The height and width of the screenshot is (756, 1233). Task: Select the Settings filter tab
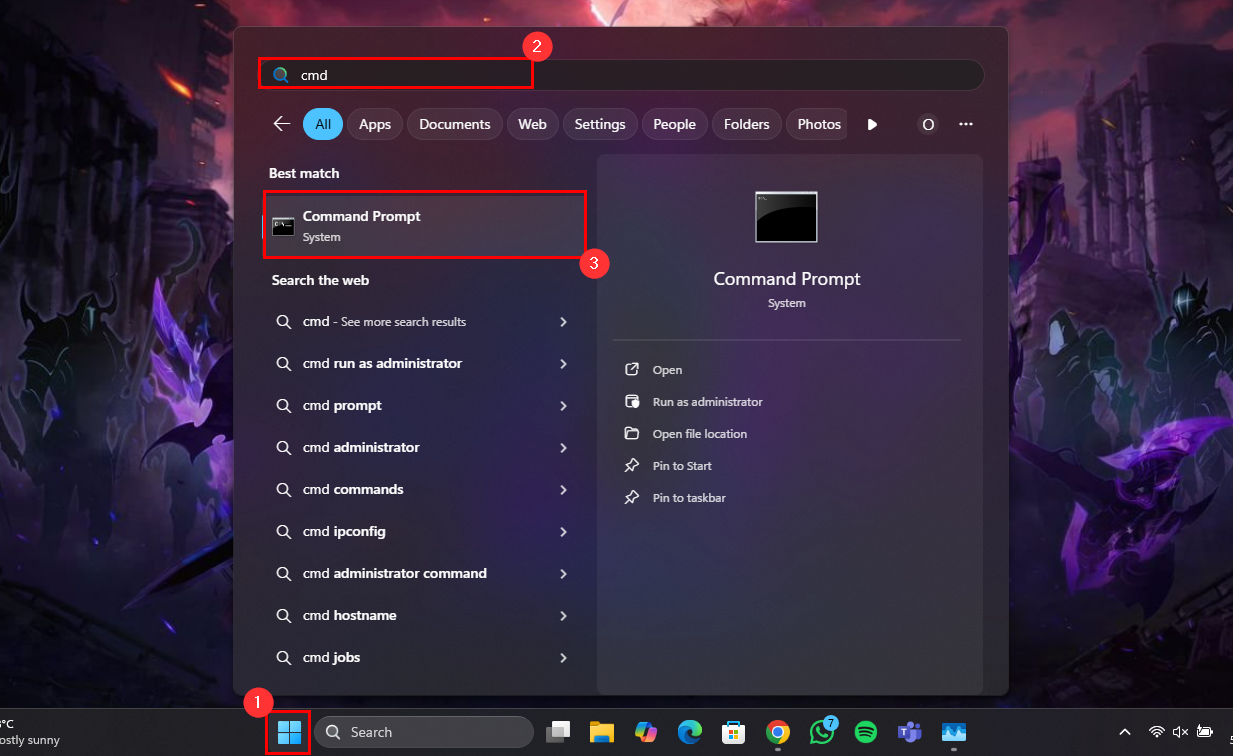(600, 124)
